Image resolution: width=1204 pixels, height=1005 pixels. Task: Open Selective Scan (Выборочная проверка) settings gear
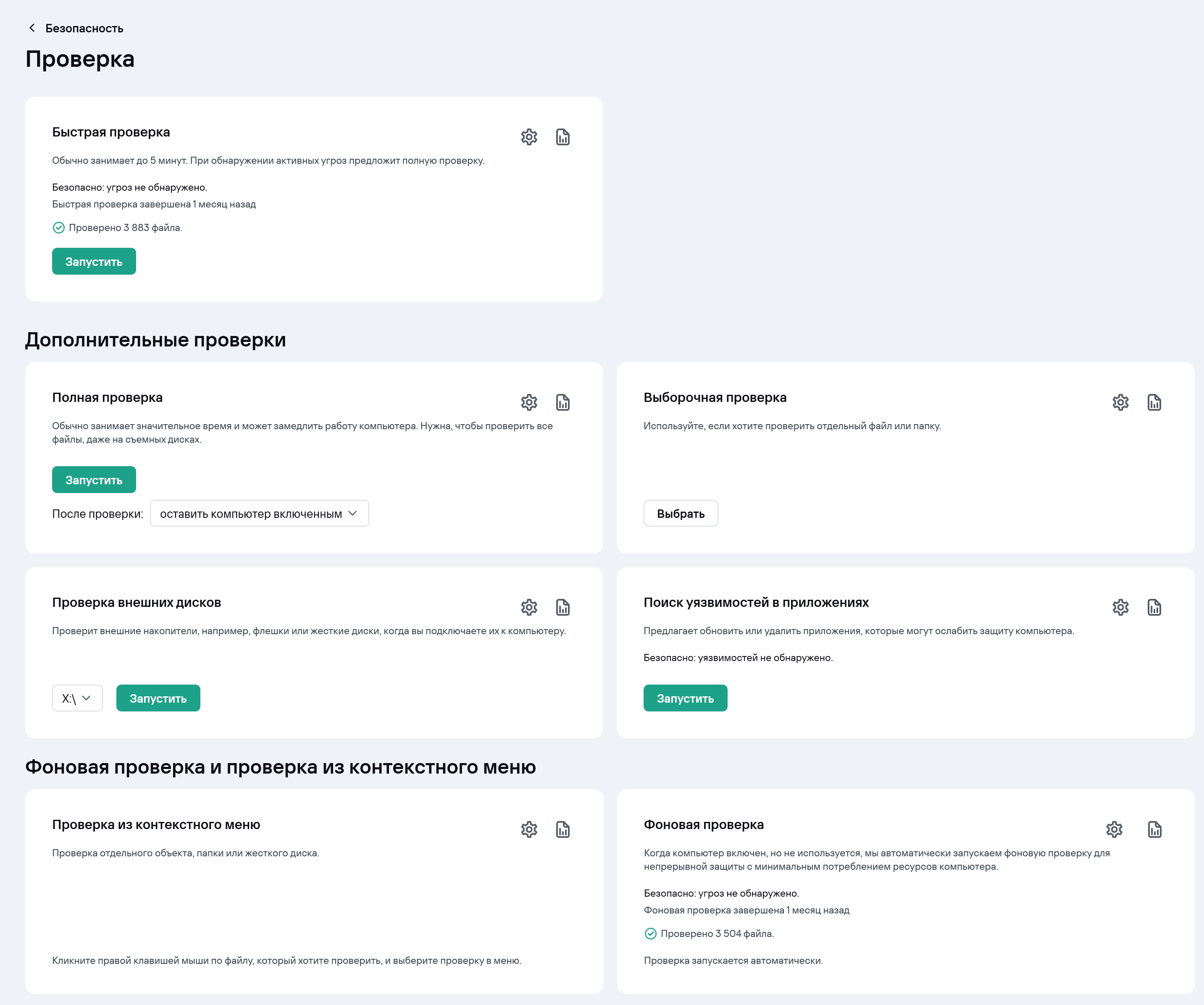click(x=1120, y=402)
